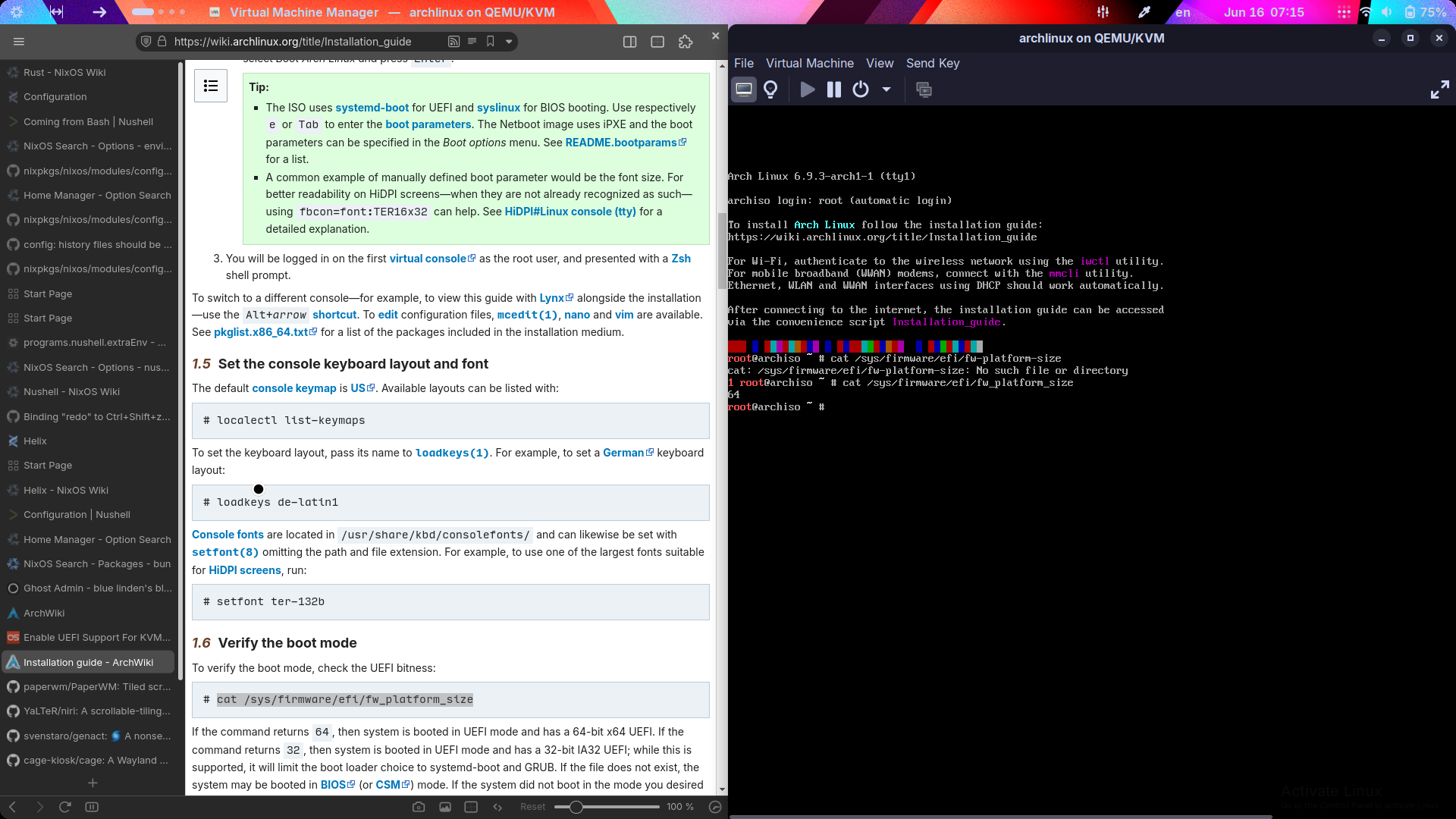Screen dimensions: 1456x819
Task: Show virtual hardware details lightbulb
Action: point(770,89)
